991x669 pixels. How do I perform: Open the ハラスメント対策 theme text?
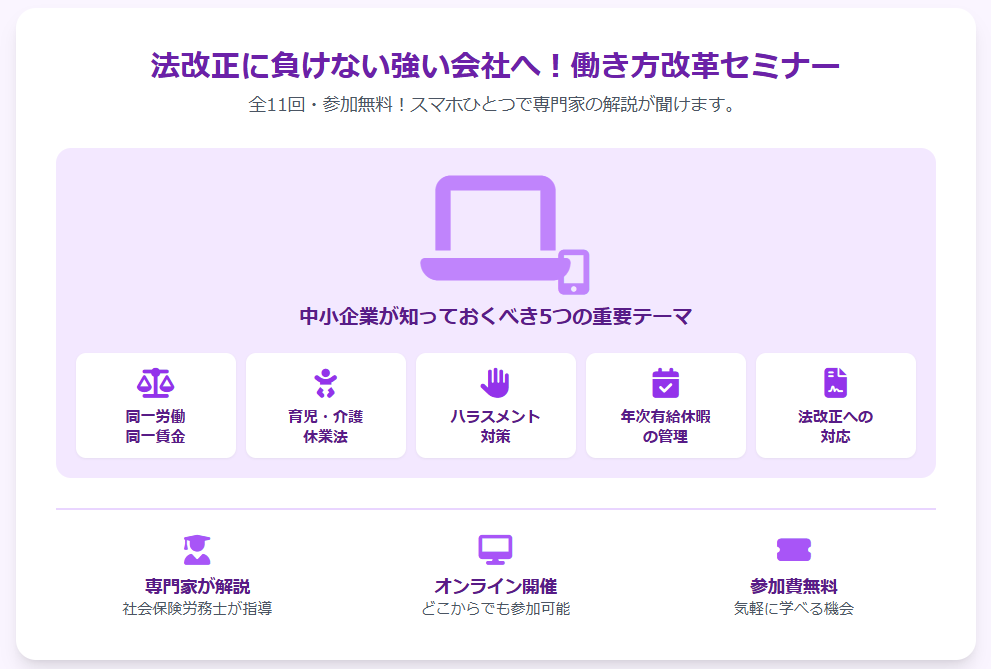[x=495, y=426]
